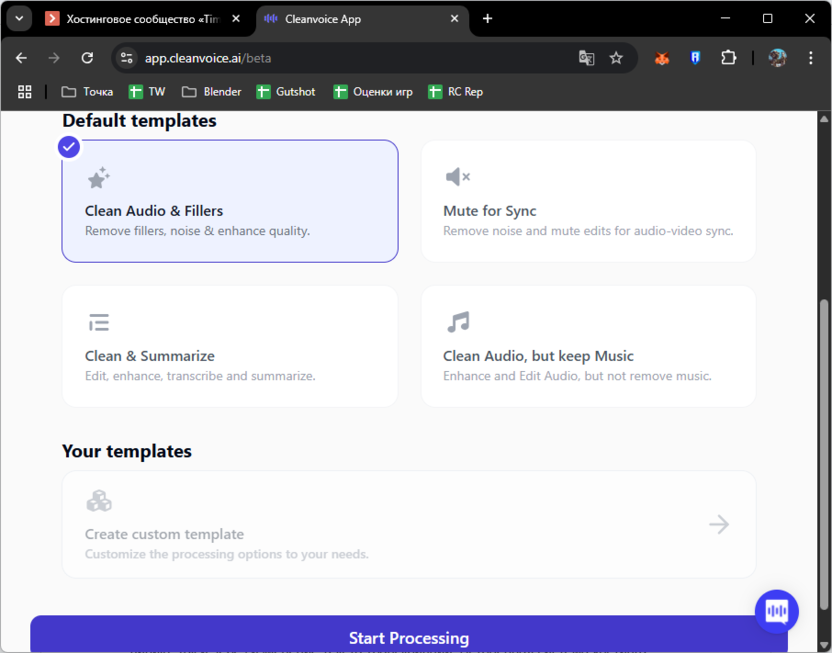Click the arrow on Create custom template
This screenshot has width=832, height=653.
click(718, 524)
